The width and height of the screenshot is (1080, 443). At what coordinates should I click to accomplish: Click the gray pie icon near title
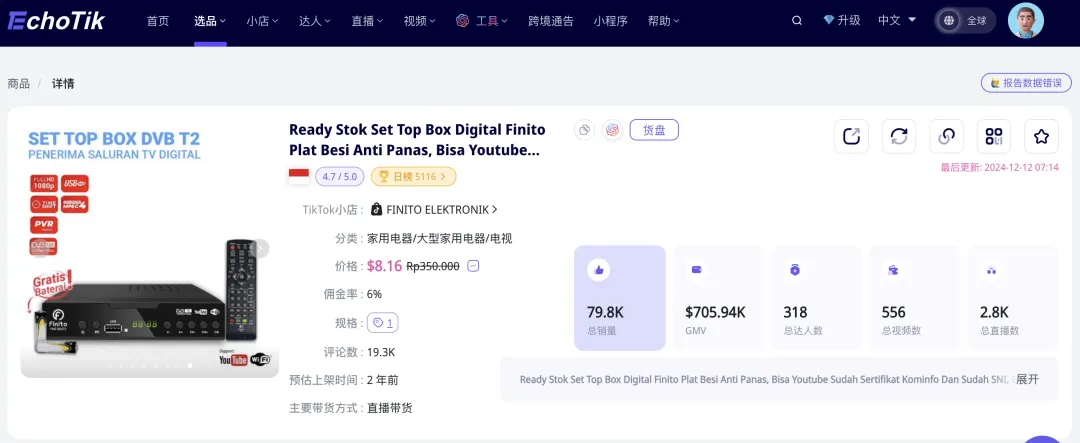tap(585, 130)
